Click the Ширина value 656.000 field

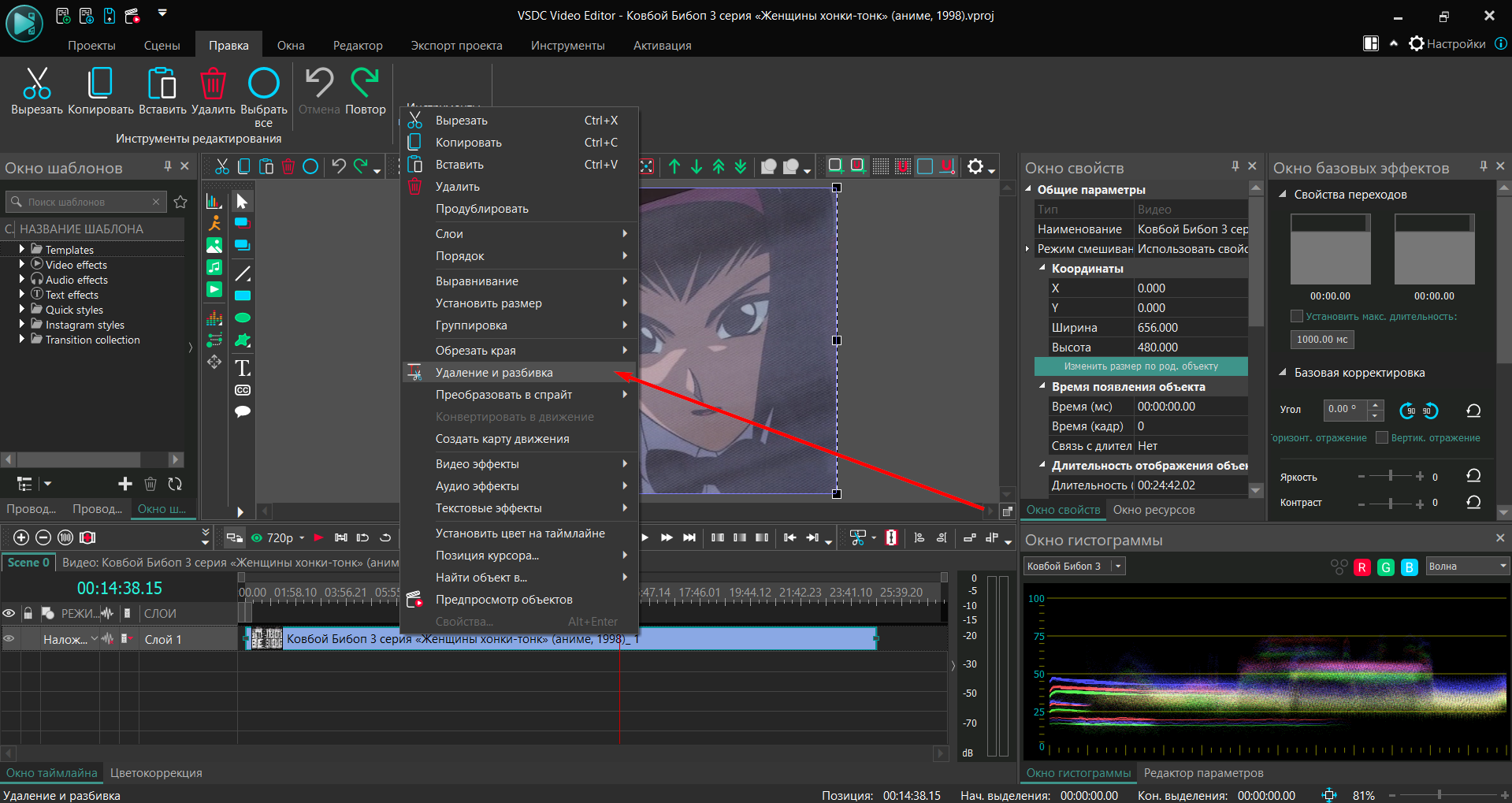pos(1191,328)
